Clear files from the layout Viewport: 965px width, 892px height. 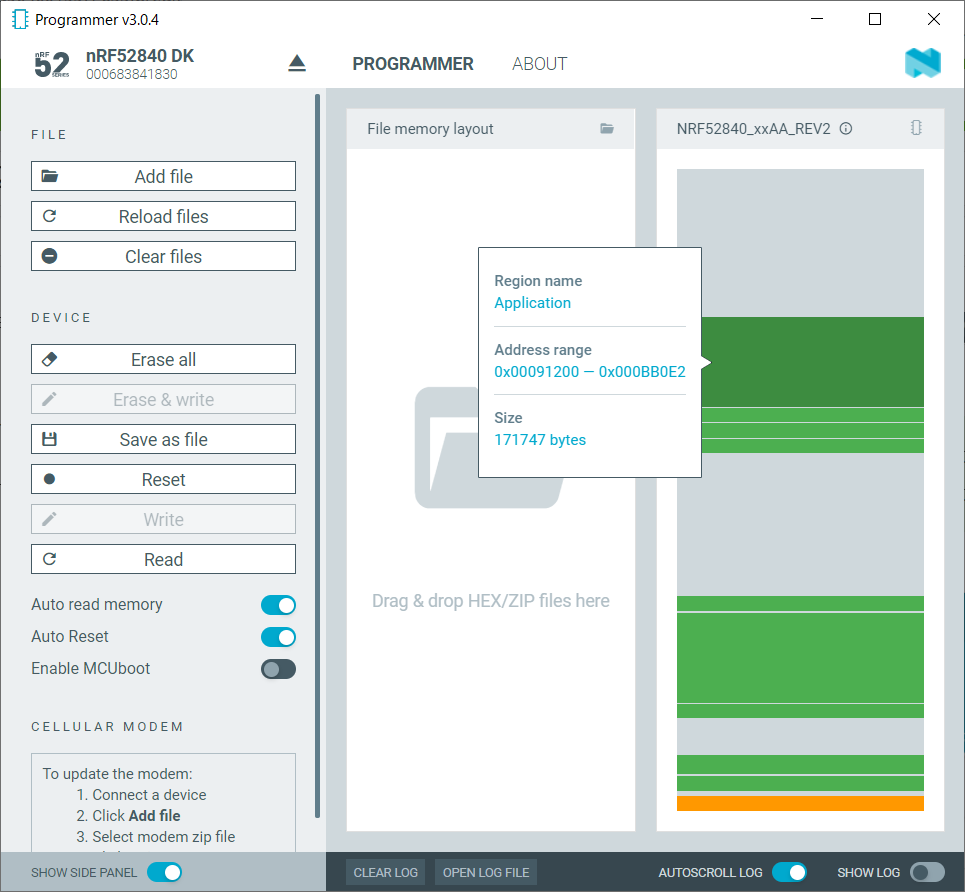point(163,256)
